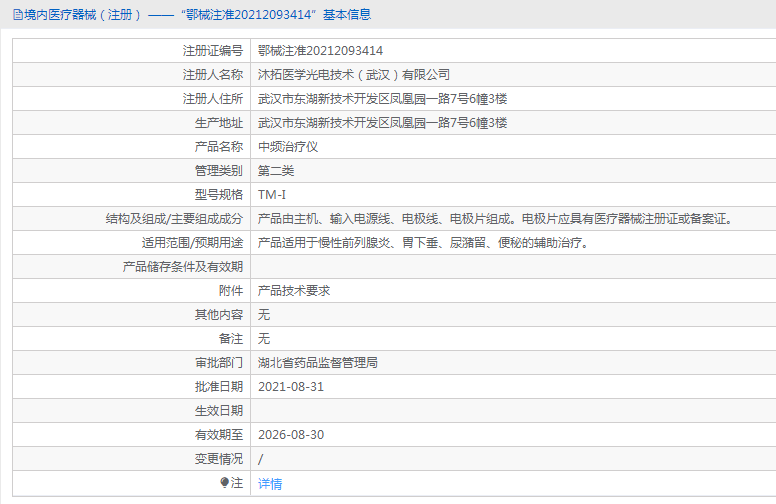Select the 无 value in 备注 row
The image size is (776, 504).
pyautogui.click(x=264, y=339)
